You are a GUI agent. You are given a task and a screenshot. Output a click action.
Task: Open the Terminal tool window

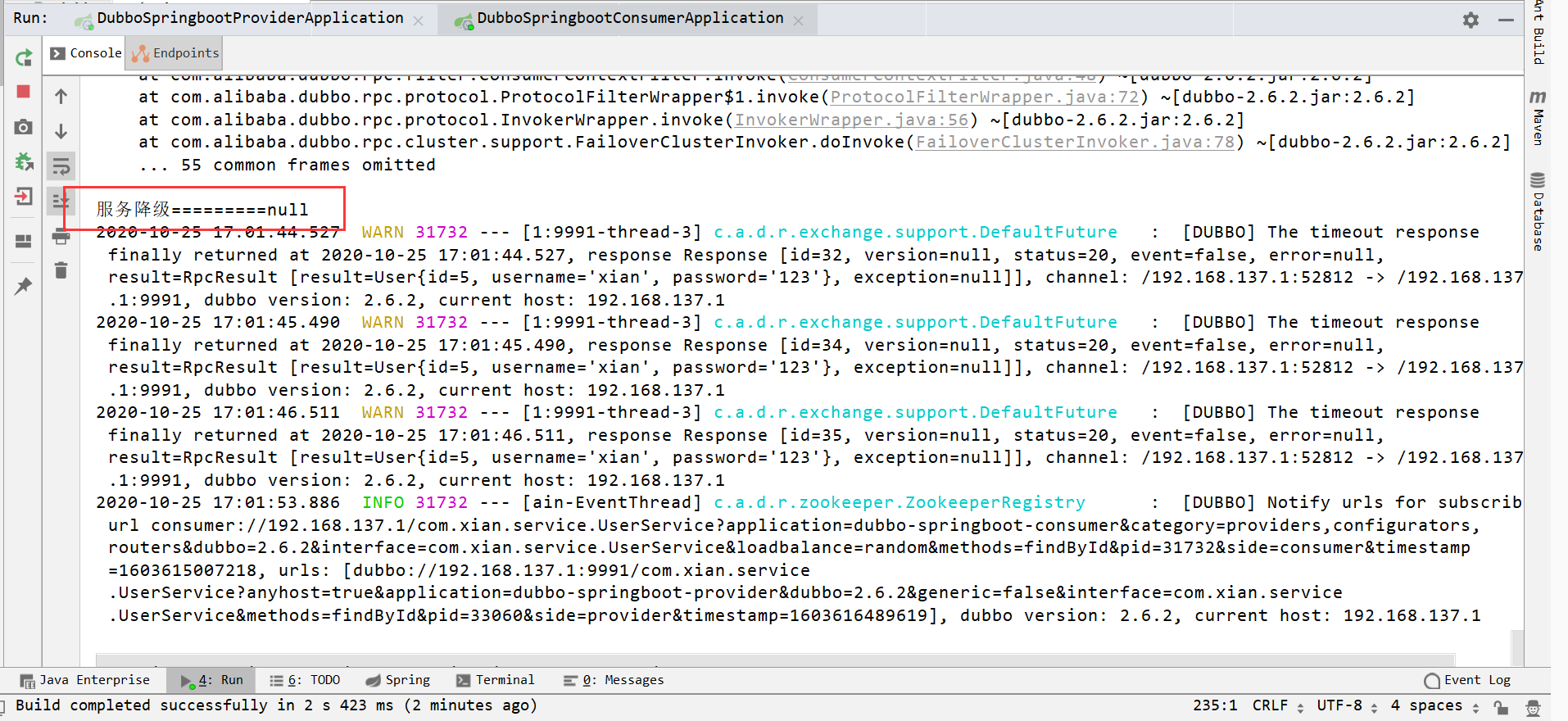pos(495,680)
